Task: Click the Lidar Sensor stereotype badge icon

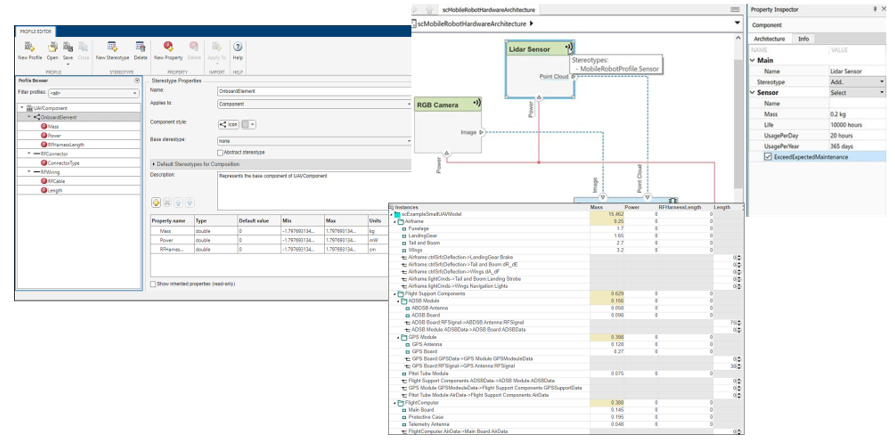Action: click(569, 47)
